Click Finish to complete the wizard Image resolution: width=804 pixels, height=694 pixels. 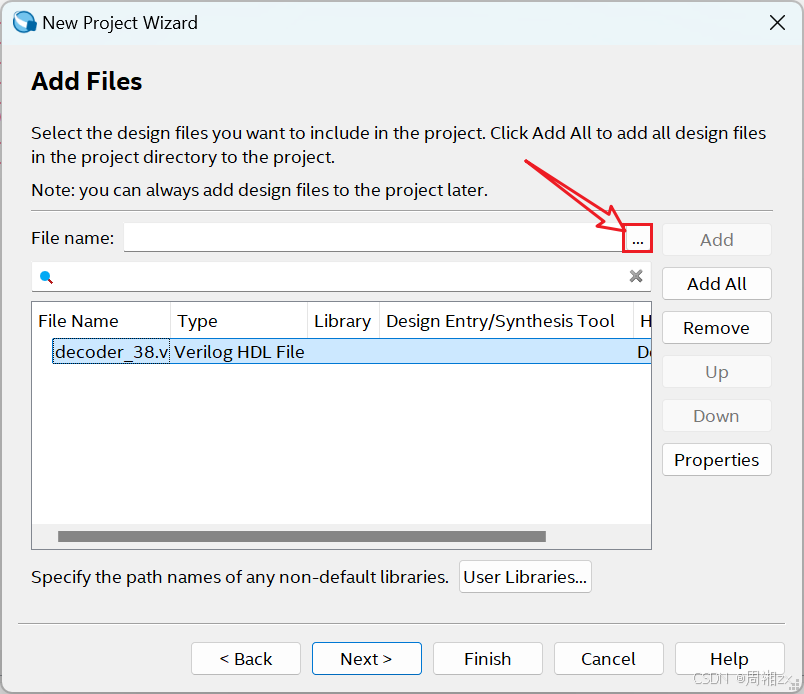[488, 659]
